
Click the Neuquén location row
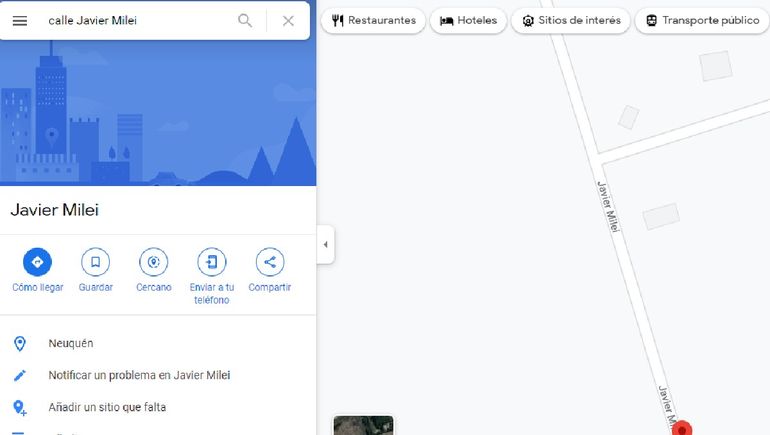(x=70, y=343)
